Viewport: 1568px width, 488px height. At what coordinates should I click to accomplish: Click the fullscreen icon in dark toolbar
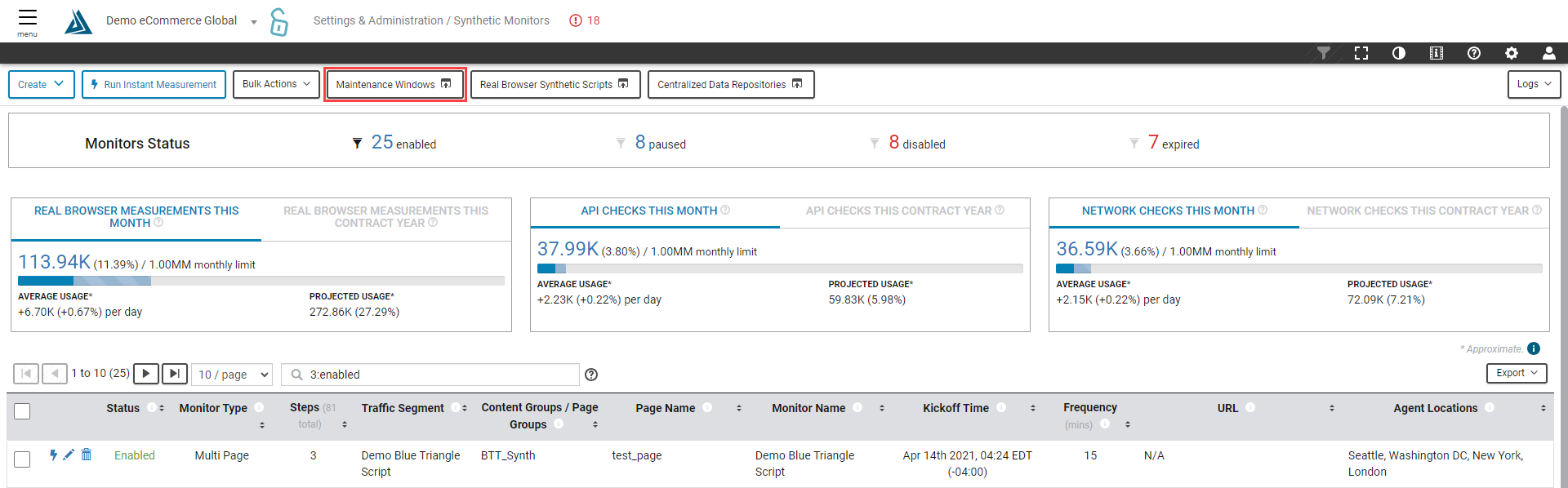tap(1361, 53)
